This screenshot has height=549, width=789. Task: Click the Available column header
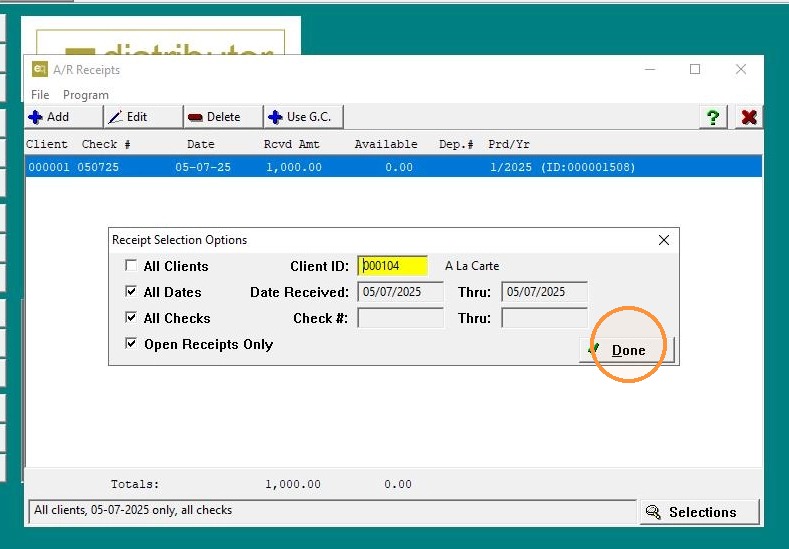click(386, 144)
